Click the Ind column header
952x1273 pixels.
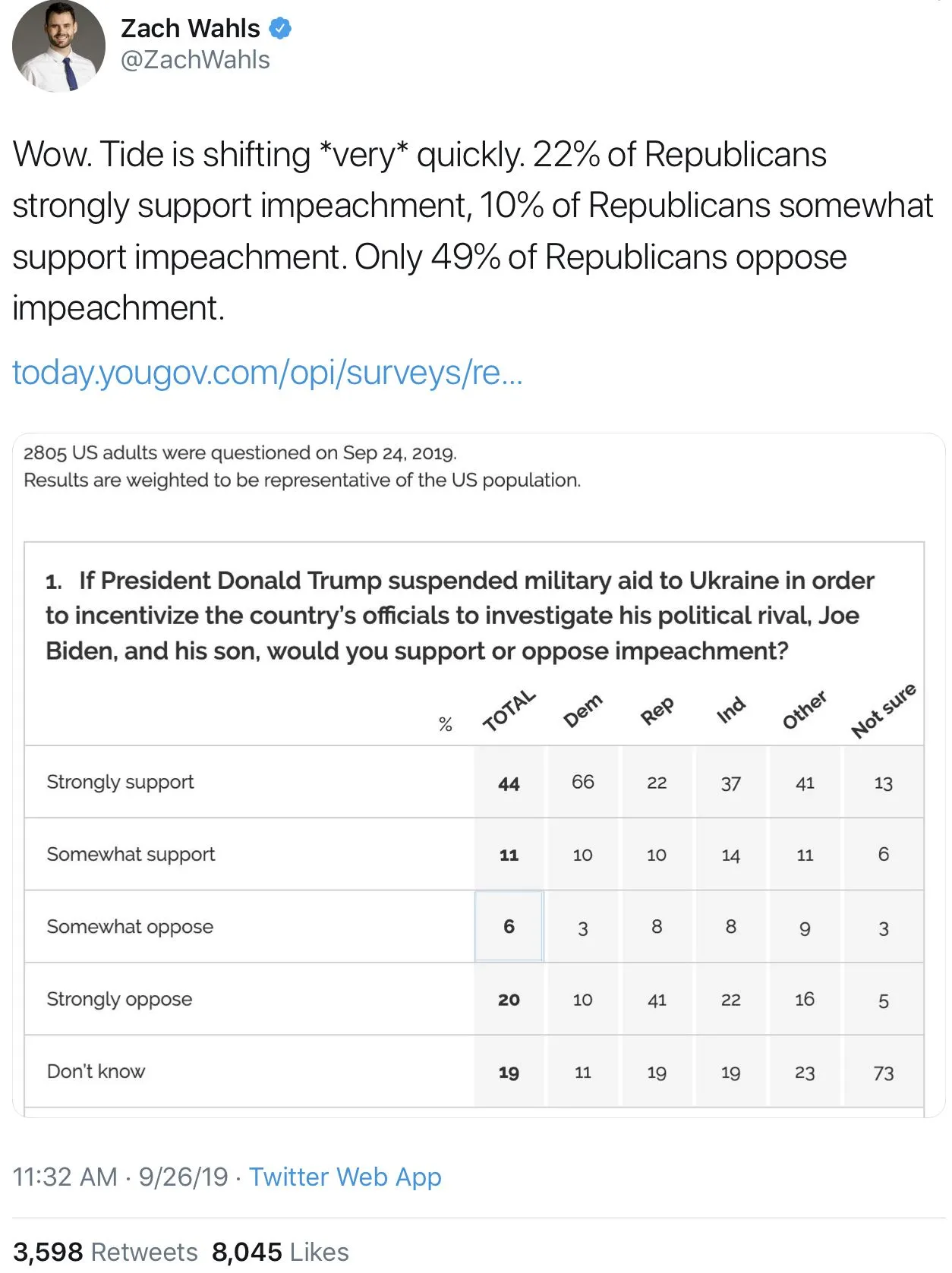tap(731, 711)
